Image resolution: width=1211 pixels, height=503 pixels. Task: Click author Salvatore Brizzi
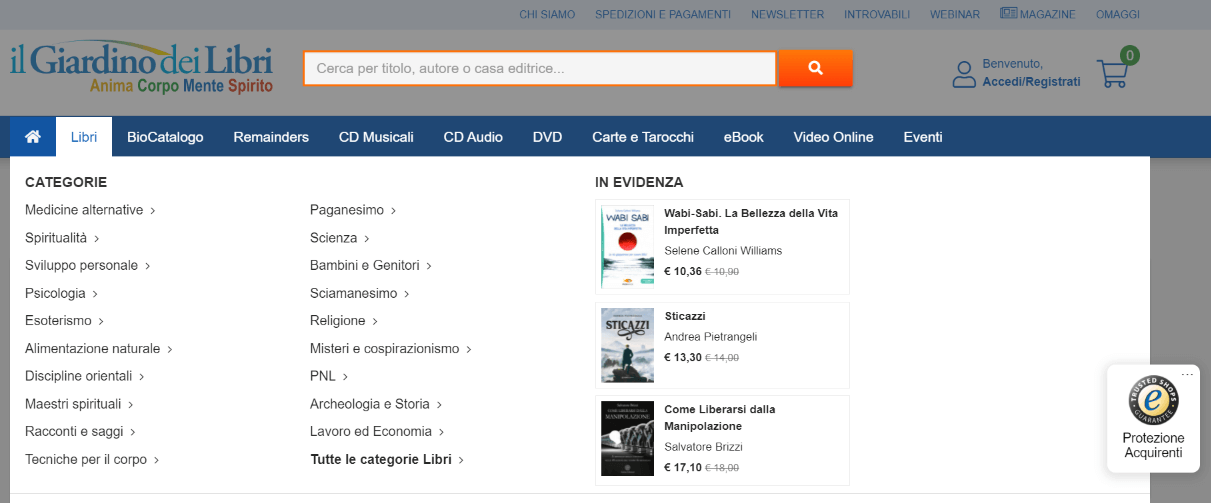tap(704, 447)
